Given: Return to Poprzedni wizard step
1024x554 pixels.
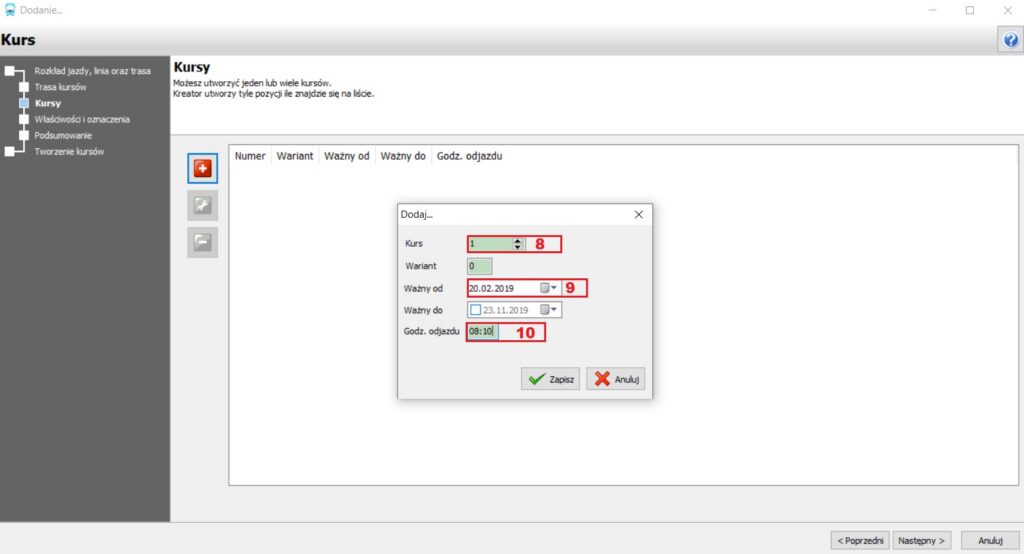Looking at the screenshot, I should [x=860, y=540].
